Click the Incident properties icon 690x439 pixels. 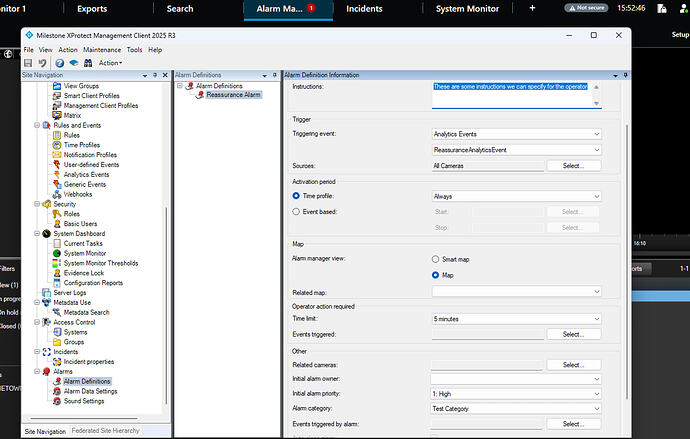[57, 362]
